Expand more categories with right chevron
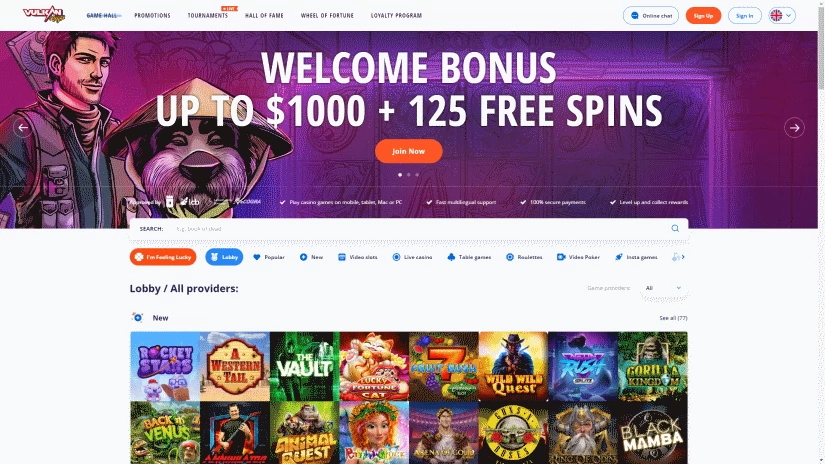This screenshot has height=464, width=825. point(683,257)
